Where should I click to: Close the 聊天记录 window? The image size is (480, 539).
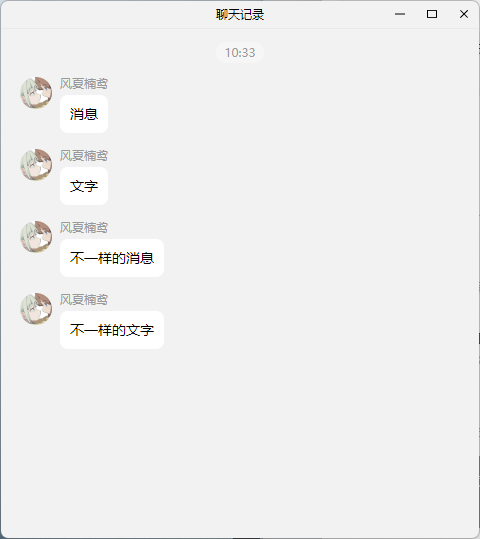464,14
